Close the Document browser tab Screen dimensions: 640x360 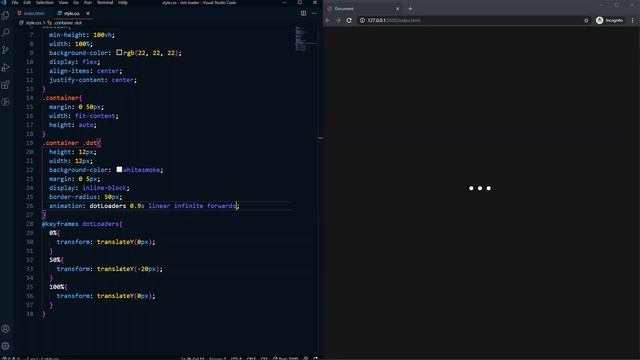point(398,9)
